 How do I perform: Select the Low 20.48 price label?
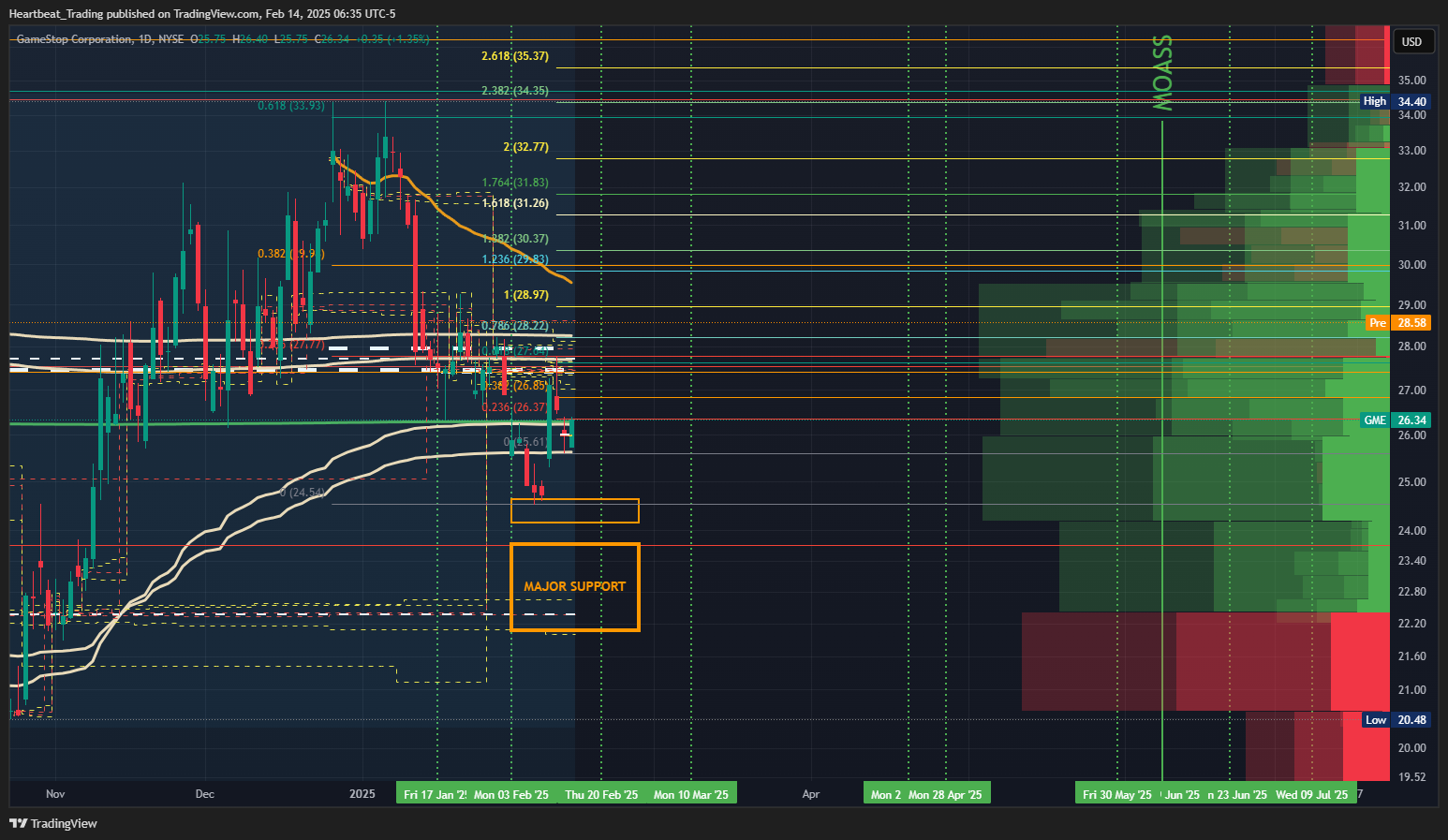point(1395,720)
